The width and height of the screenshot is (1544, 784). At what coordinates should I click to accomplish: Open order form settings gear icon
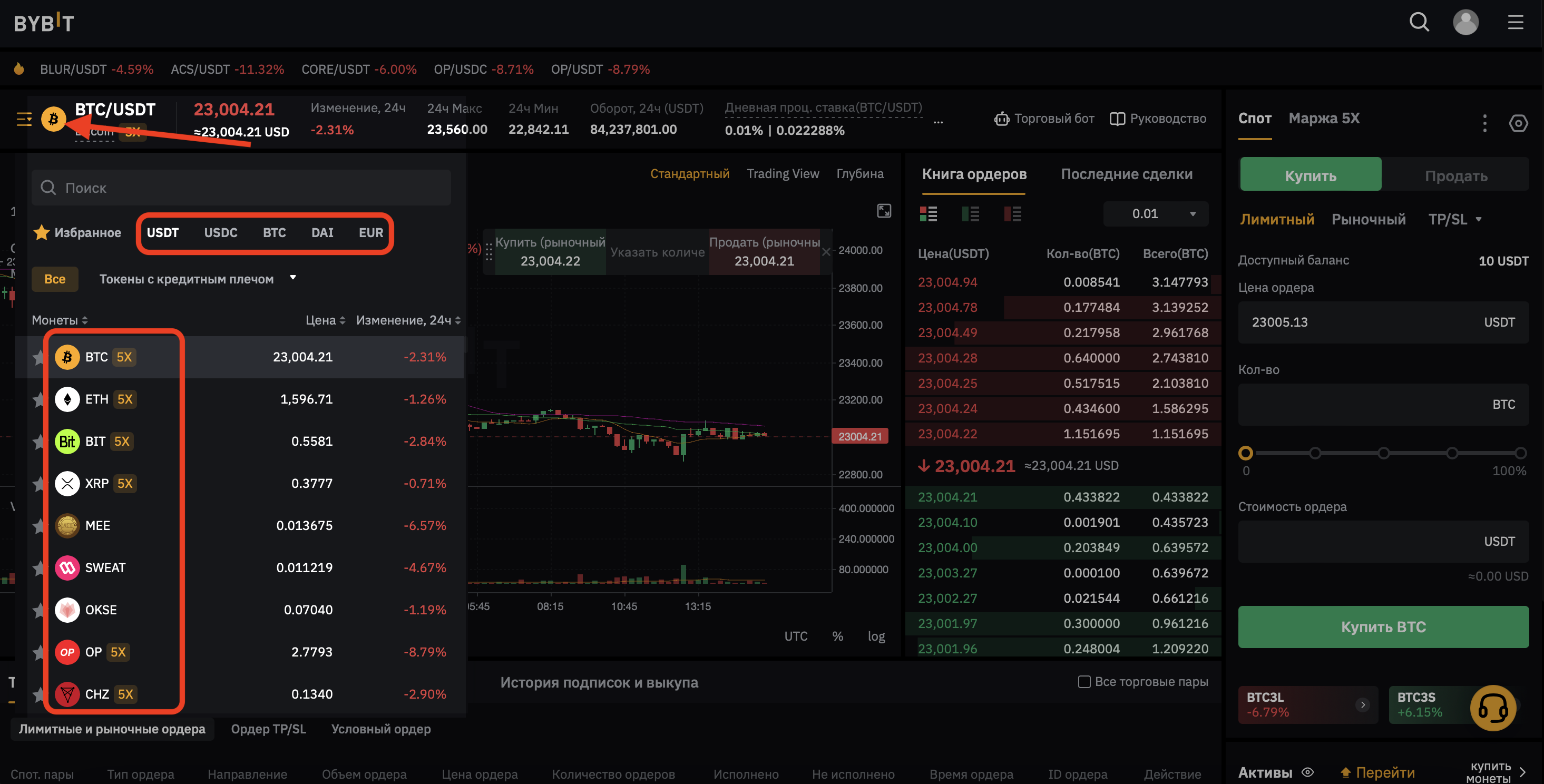point(1518,123)
